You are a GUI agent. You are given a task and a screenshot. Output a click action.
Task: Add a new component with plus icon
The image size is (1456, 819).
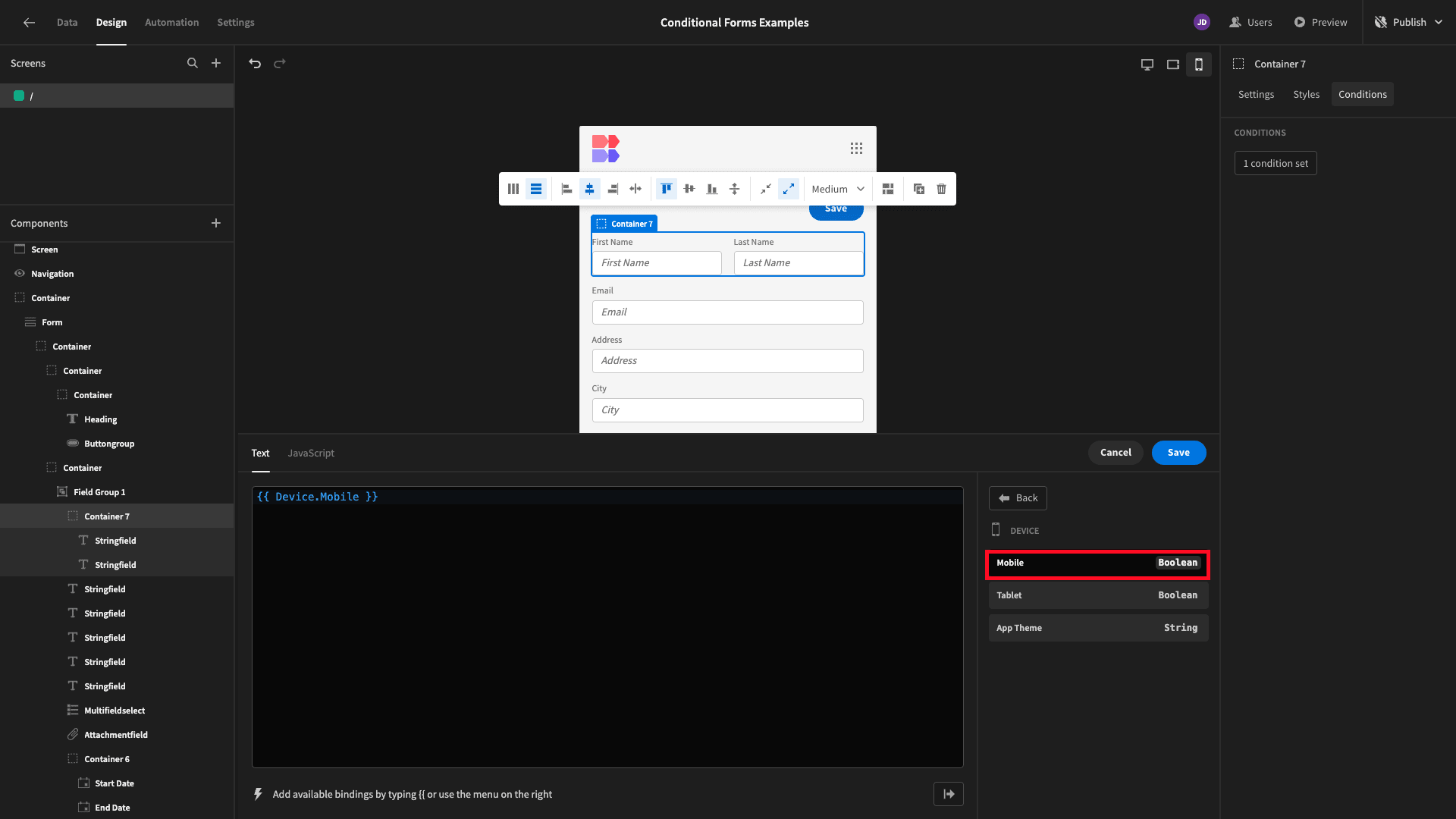[216, 223]
